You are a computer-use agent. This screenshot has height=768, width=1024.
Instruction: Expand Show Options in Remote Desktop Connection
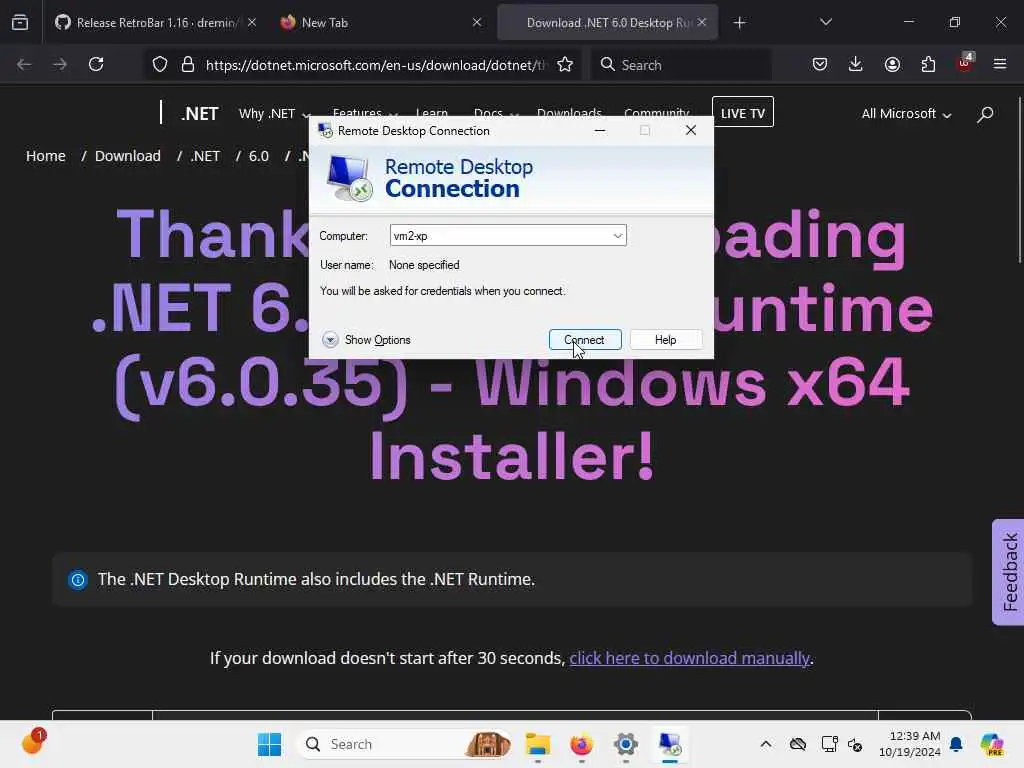[366, 340]
